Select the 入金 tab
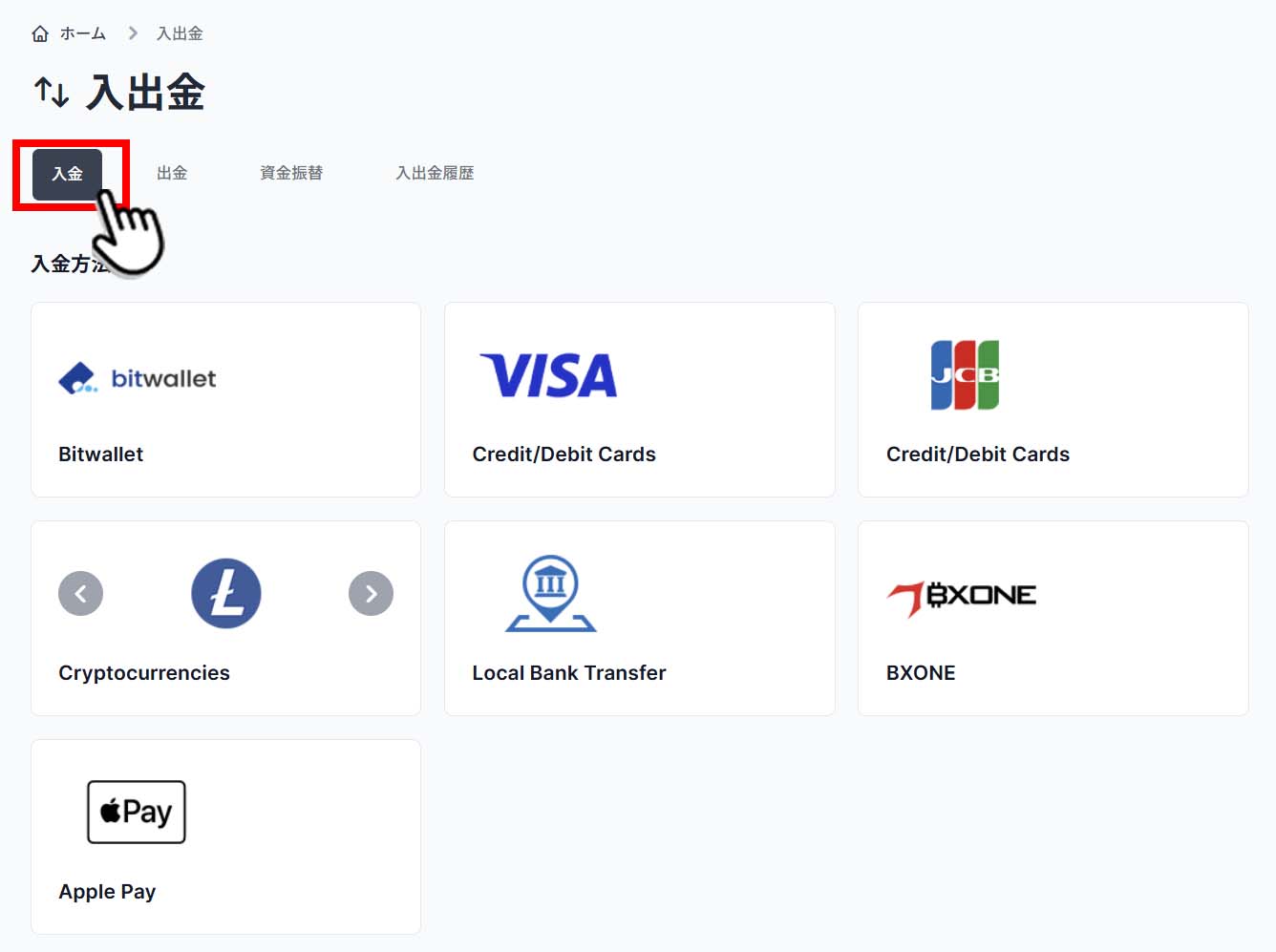The width and height of the screenshot is (1276, 952). (x=68, y=174)
